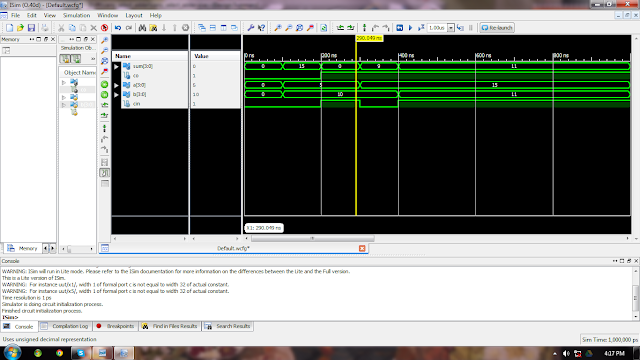Zoom to cursor from waveform side toolbar

pyautogui.click(x=104, y=72)
